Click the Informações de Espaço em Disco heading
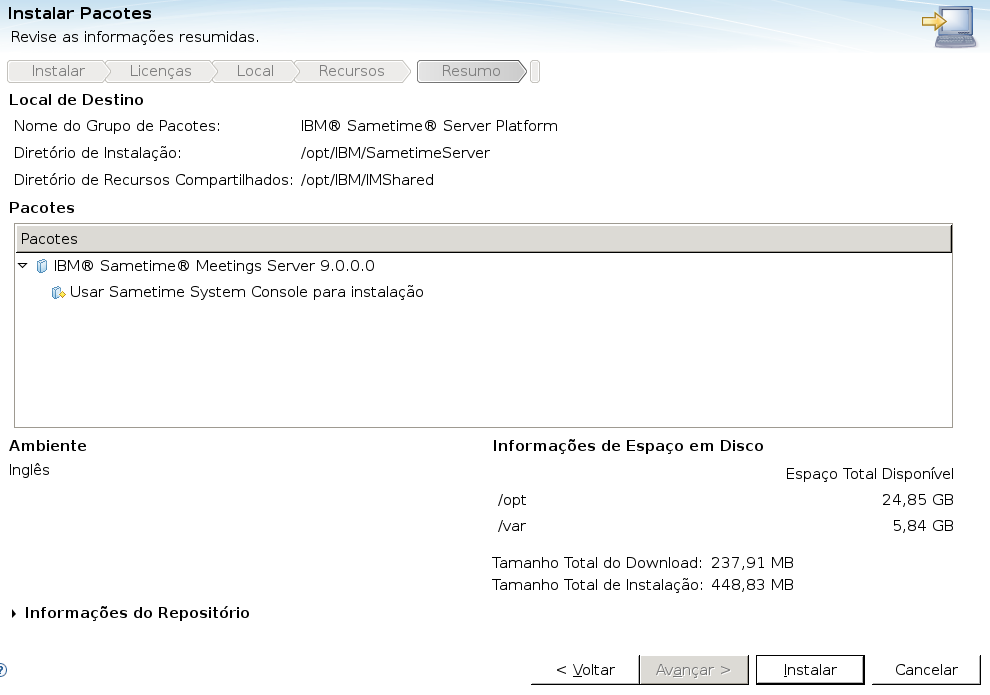The image size is (990, 695). point(628,446)
